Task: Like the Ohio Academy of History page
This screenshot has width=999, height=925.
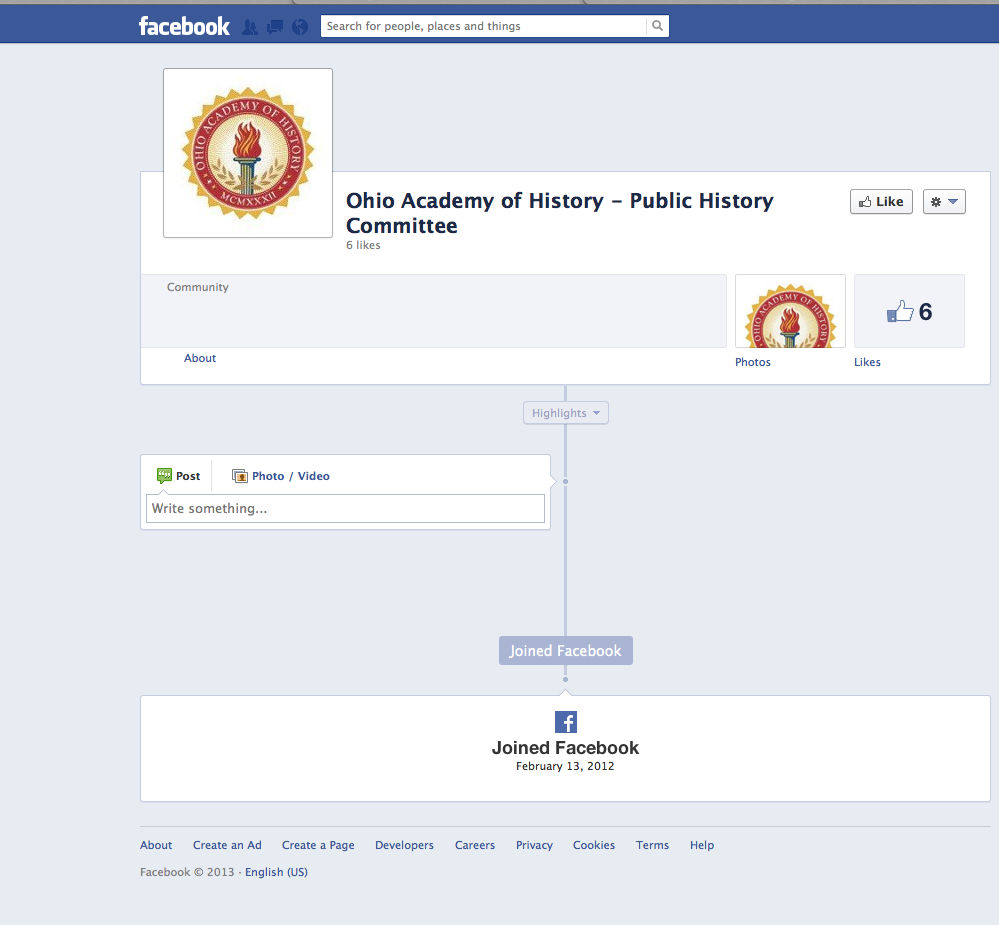Action: pos(881,202)
